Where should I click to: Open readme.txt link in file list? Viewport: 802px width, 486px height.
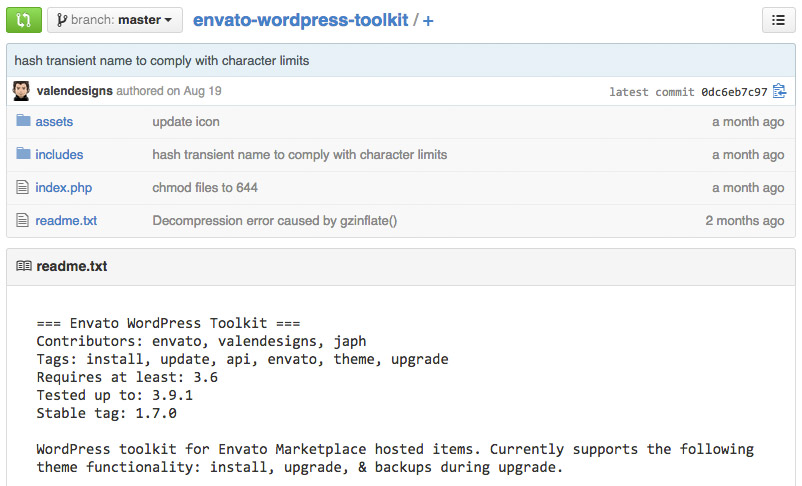click(x=66, y=220)
